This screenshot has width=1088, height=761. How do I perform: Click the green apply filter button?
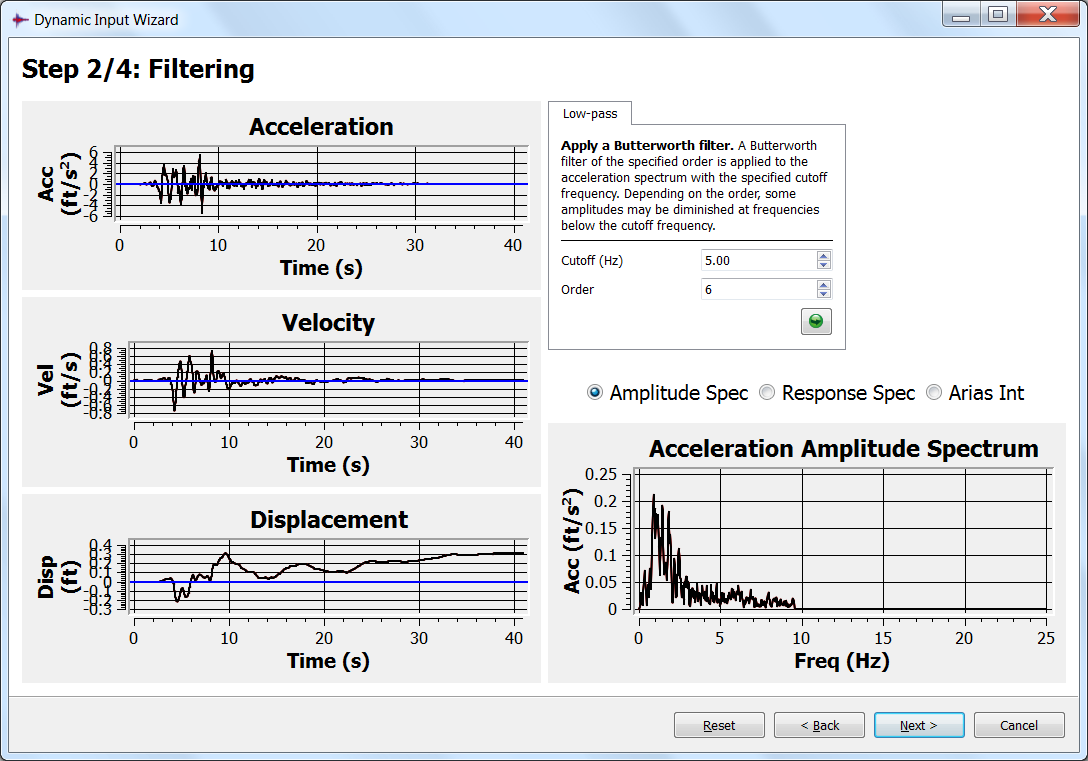click(x=816, y=321)
